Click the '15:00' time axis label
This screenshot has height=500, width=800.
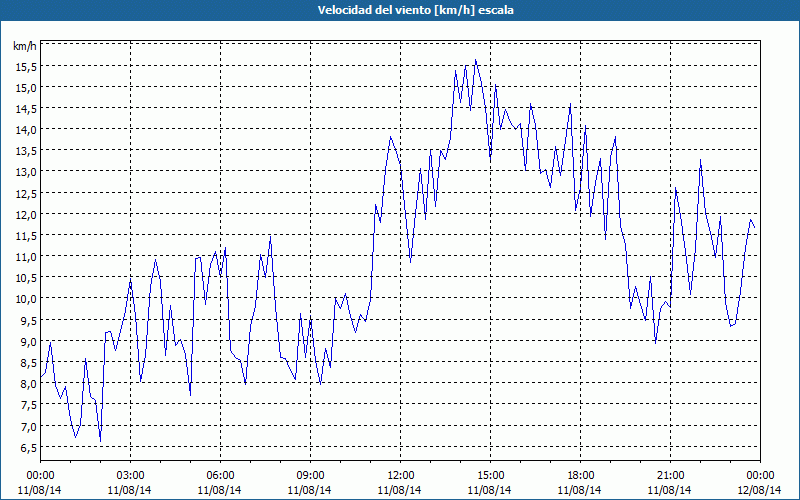(490, 476)
